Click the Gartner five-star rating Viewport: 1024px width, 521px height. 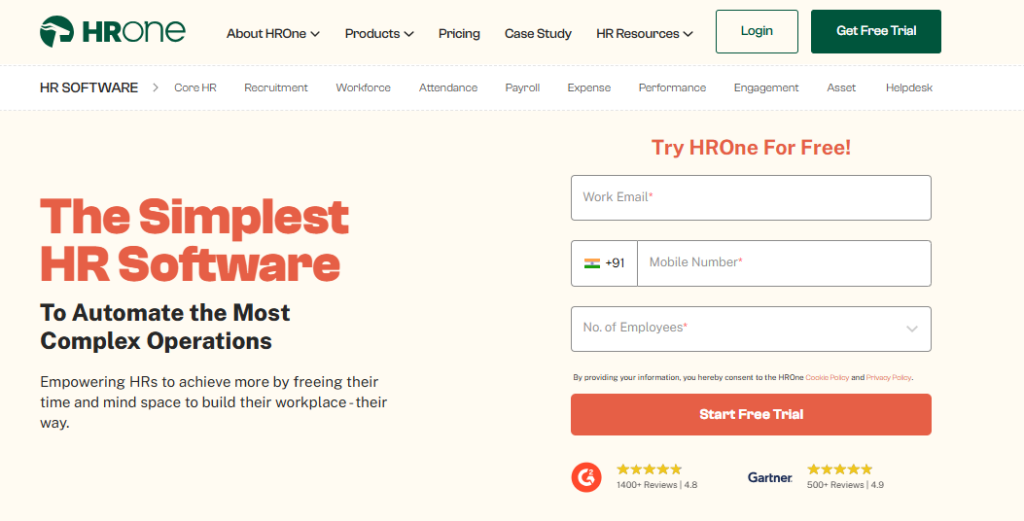840,469
